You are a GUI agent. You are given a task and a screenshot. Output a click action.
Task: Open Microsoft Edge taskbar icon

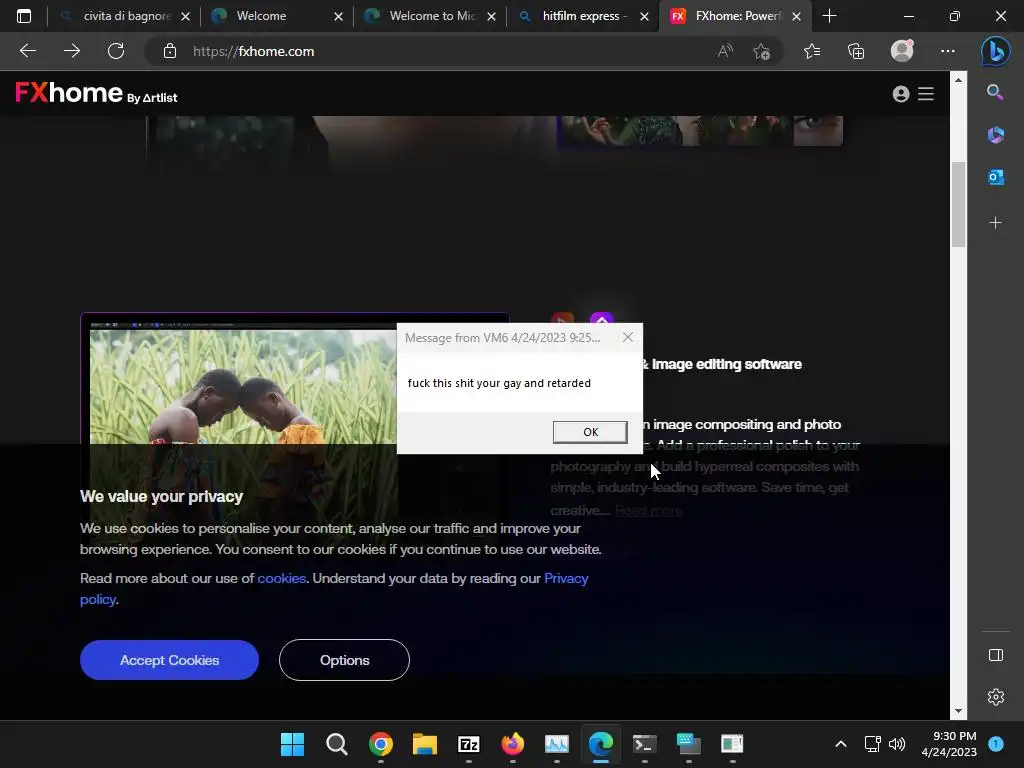click(x=601, y=744)
